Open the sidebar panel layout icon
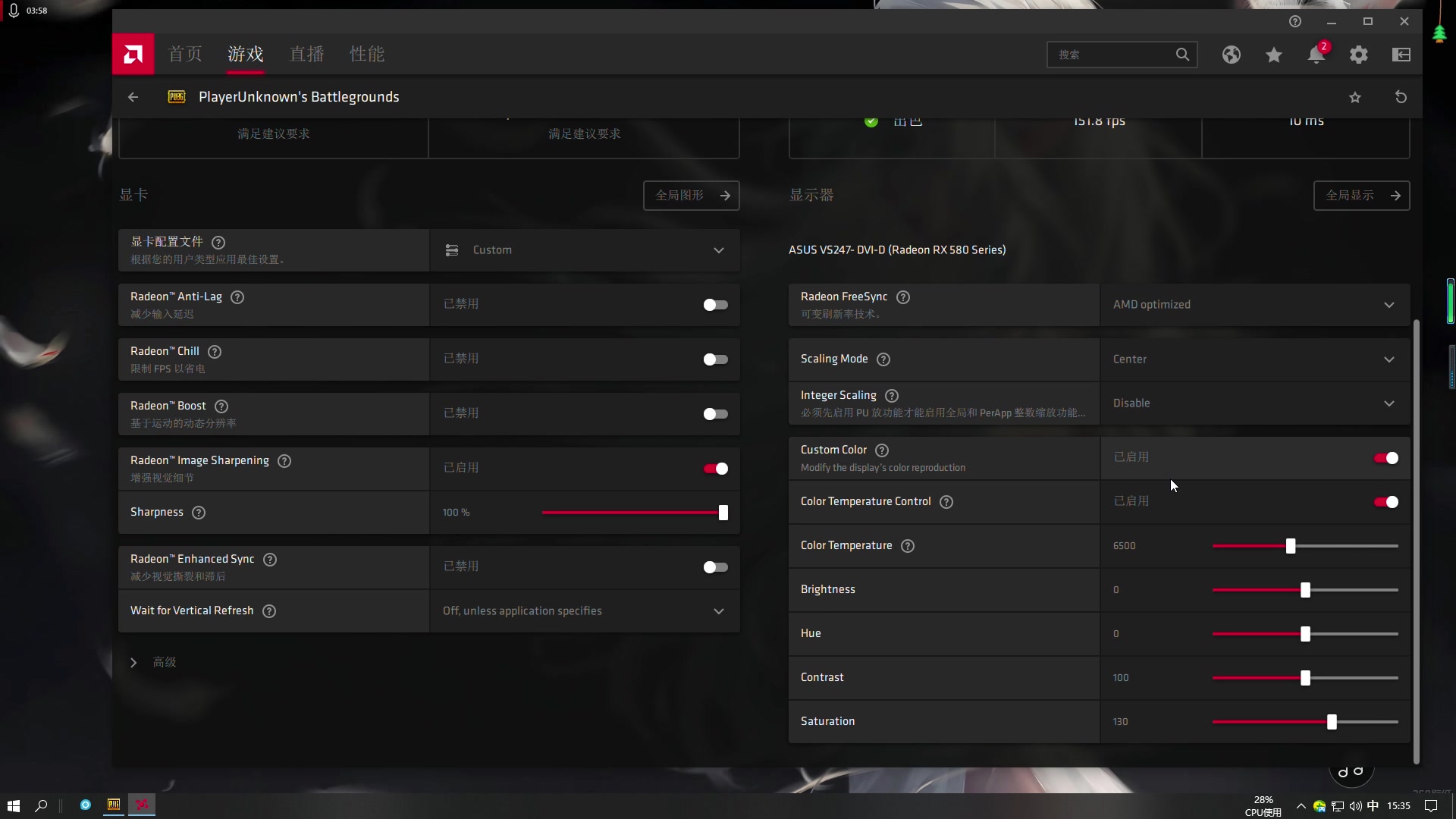Viewport: 1456px width, 819px height. (x=1401, y=55)
